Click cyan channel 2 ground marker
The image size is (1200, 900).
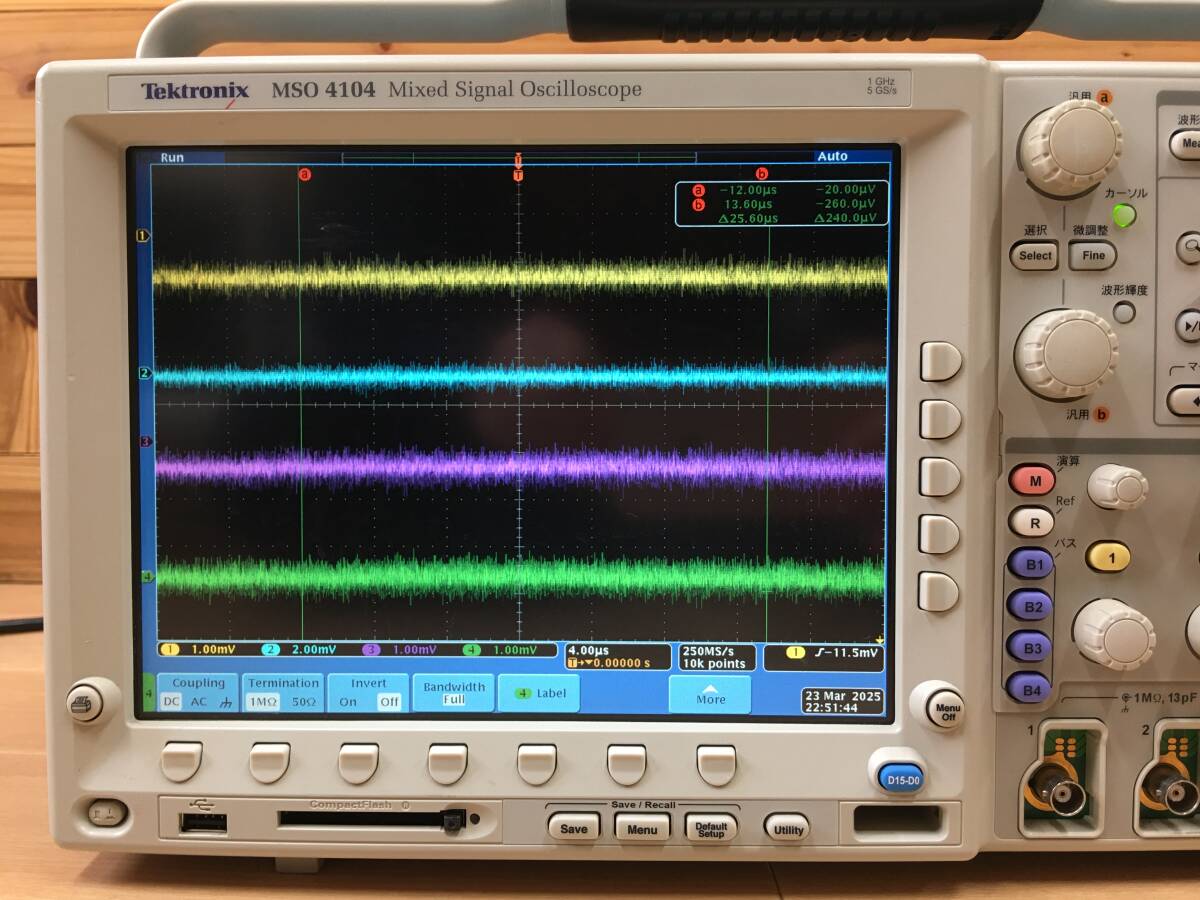(x=143, y=373)
